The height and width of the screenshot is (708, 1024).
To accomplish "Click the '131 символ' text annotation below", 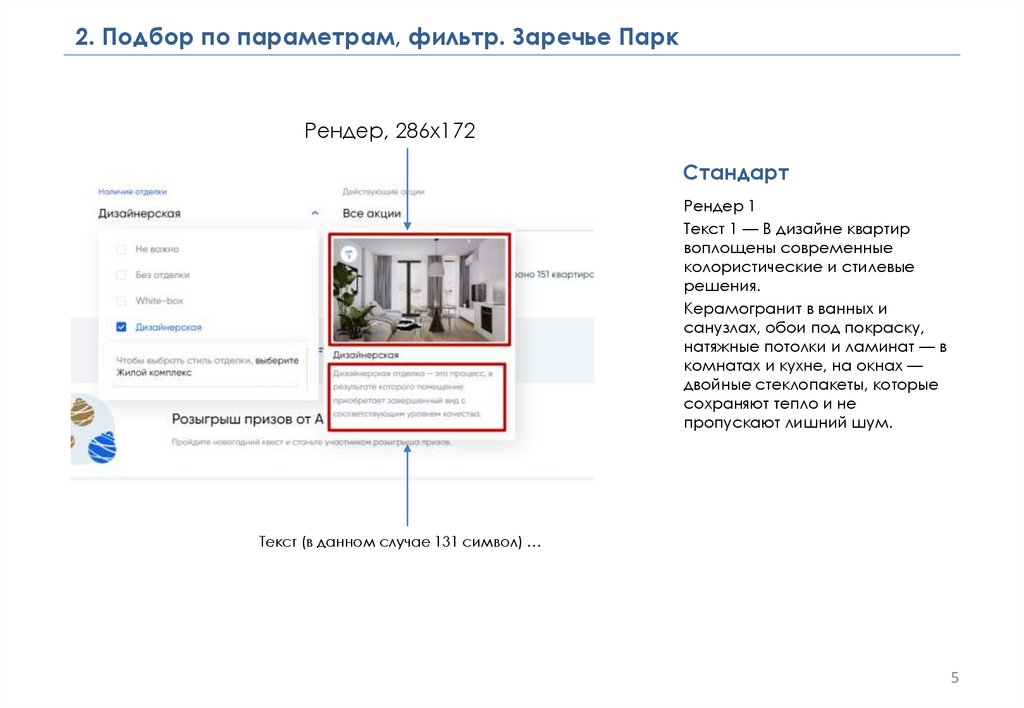I will [400, 542].
